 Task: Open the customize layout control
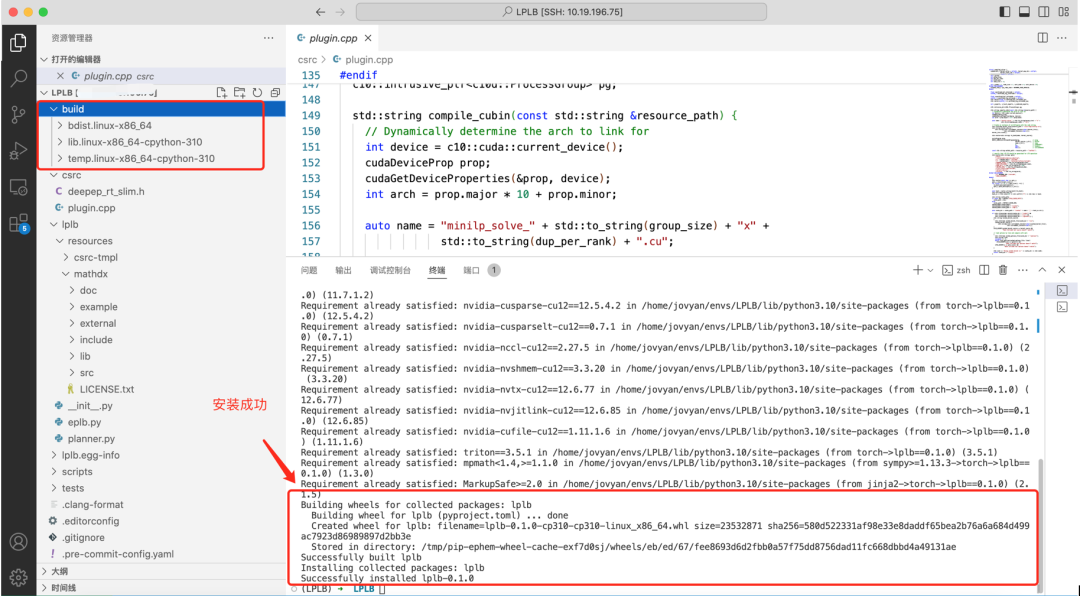(x=1063, y=12)
